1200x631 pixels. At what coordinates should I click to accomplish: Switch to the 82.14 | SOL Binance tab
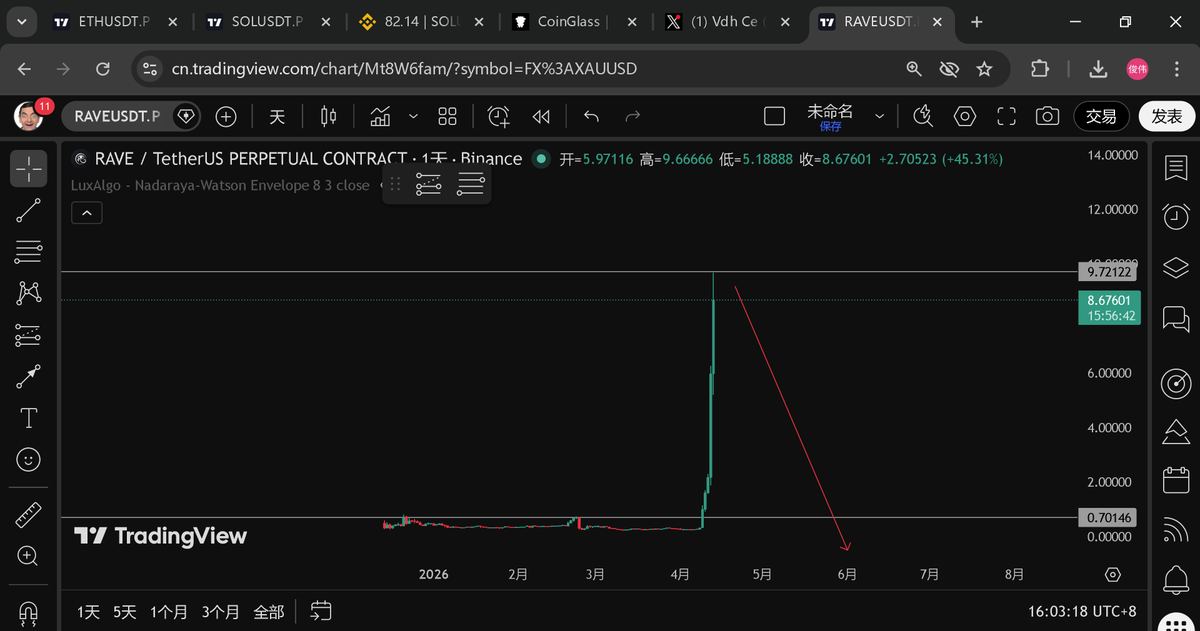pyautogui.click(x=419, y=22)
